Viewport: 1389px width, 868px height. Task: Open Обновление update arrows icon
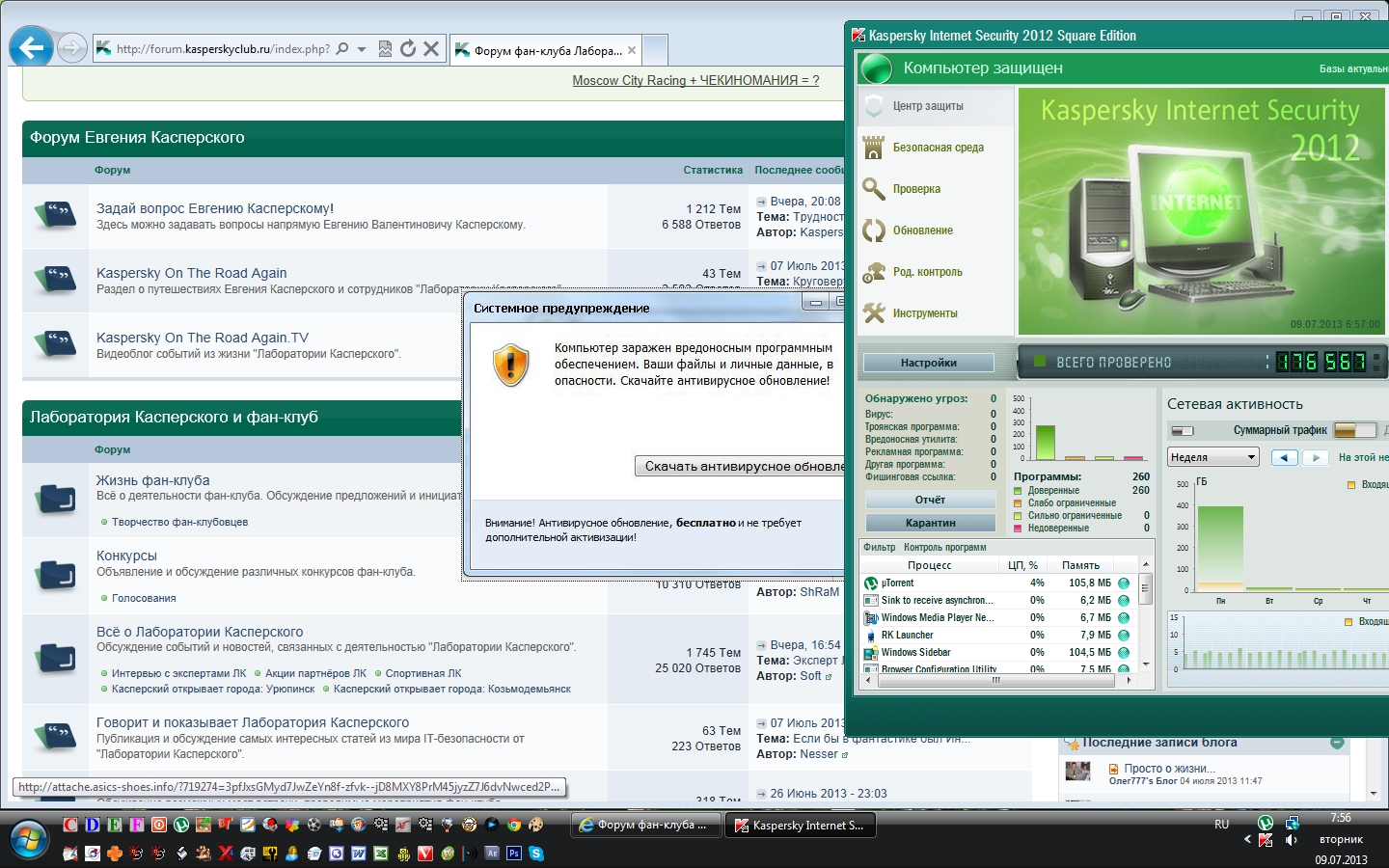click(874, 231)
